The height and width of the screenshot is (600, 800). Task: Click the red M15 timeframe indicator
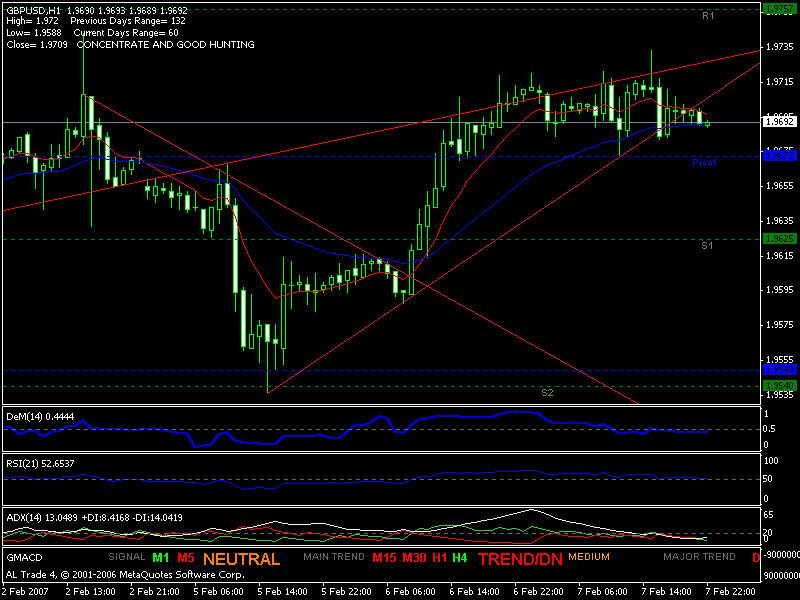384,558
